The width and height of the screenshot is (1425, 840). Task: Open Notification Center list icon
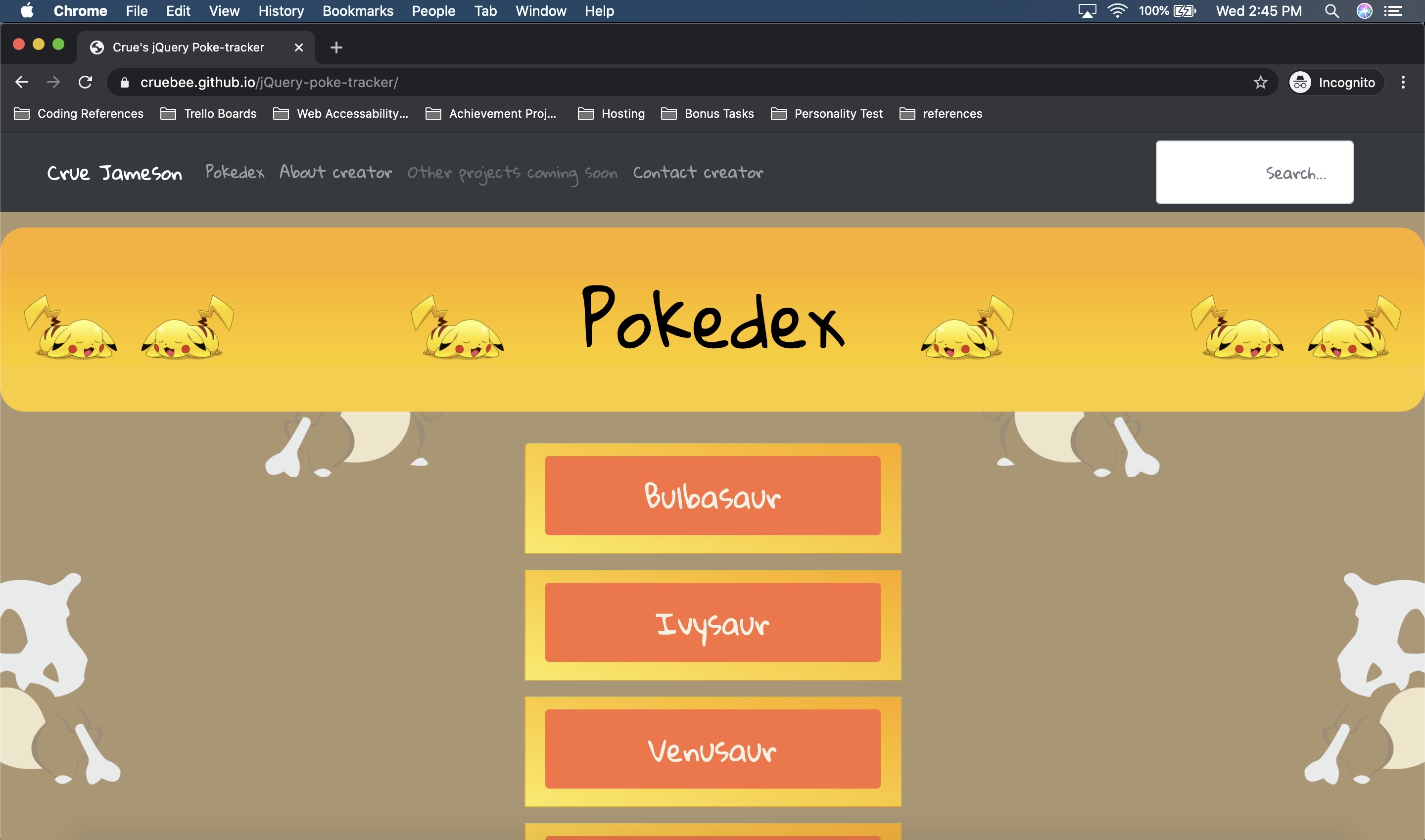tap(1393, 11)
